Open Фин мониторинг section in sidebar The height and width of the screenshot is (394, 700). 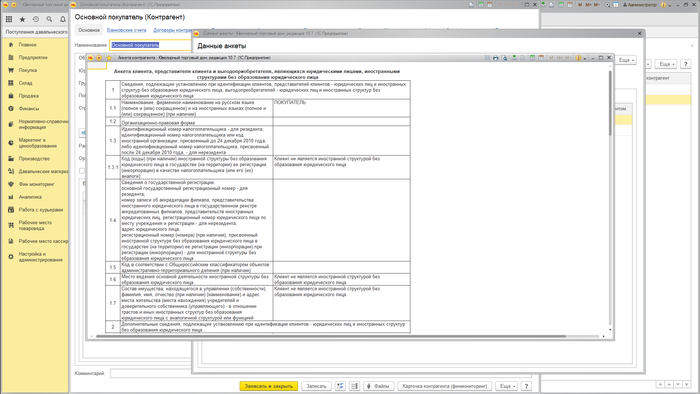coord(36,184)
